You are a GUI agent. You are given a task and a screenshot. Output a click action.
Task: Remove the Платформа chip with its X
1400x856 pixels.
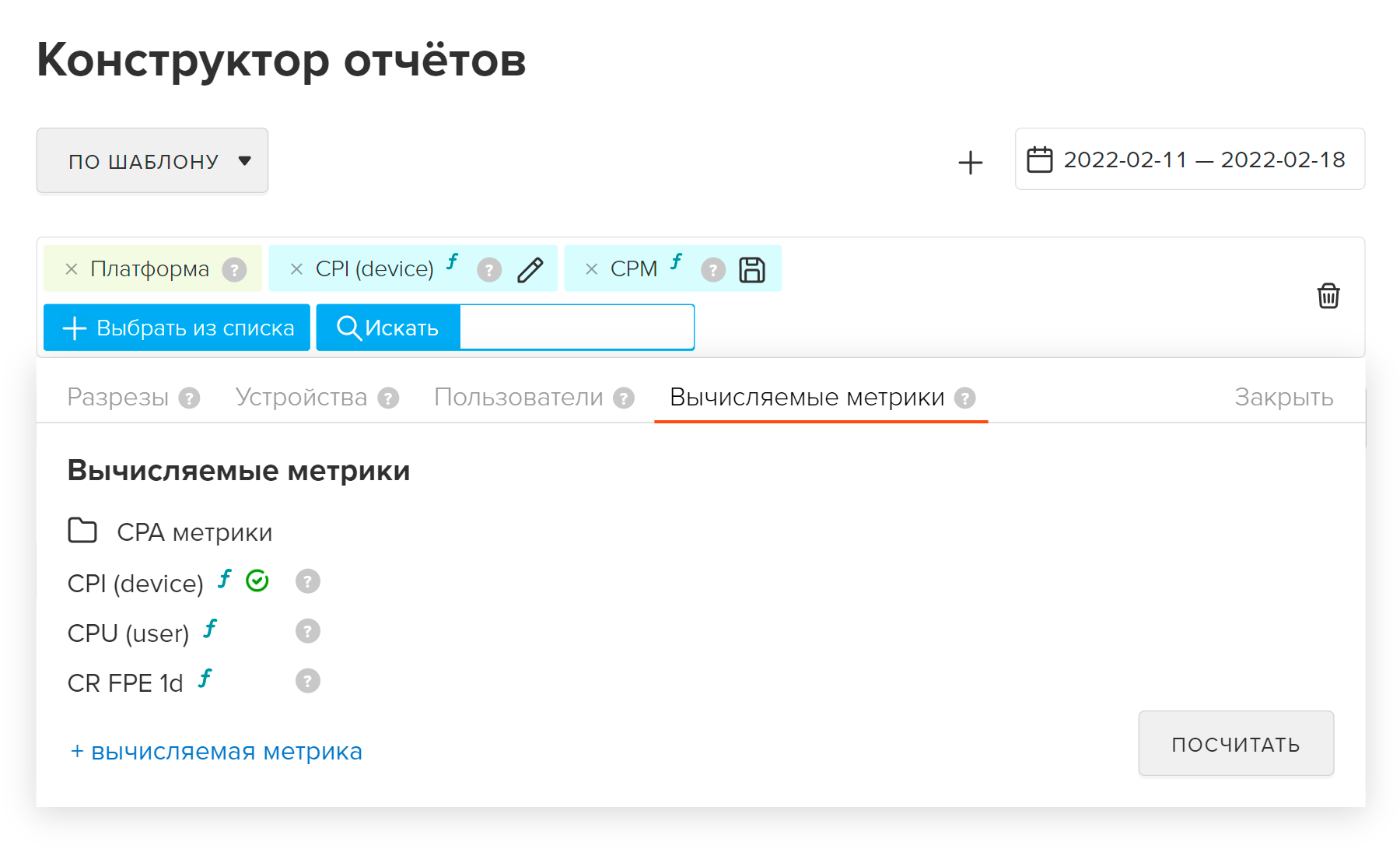(72, 269)
